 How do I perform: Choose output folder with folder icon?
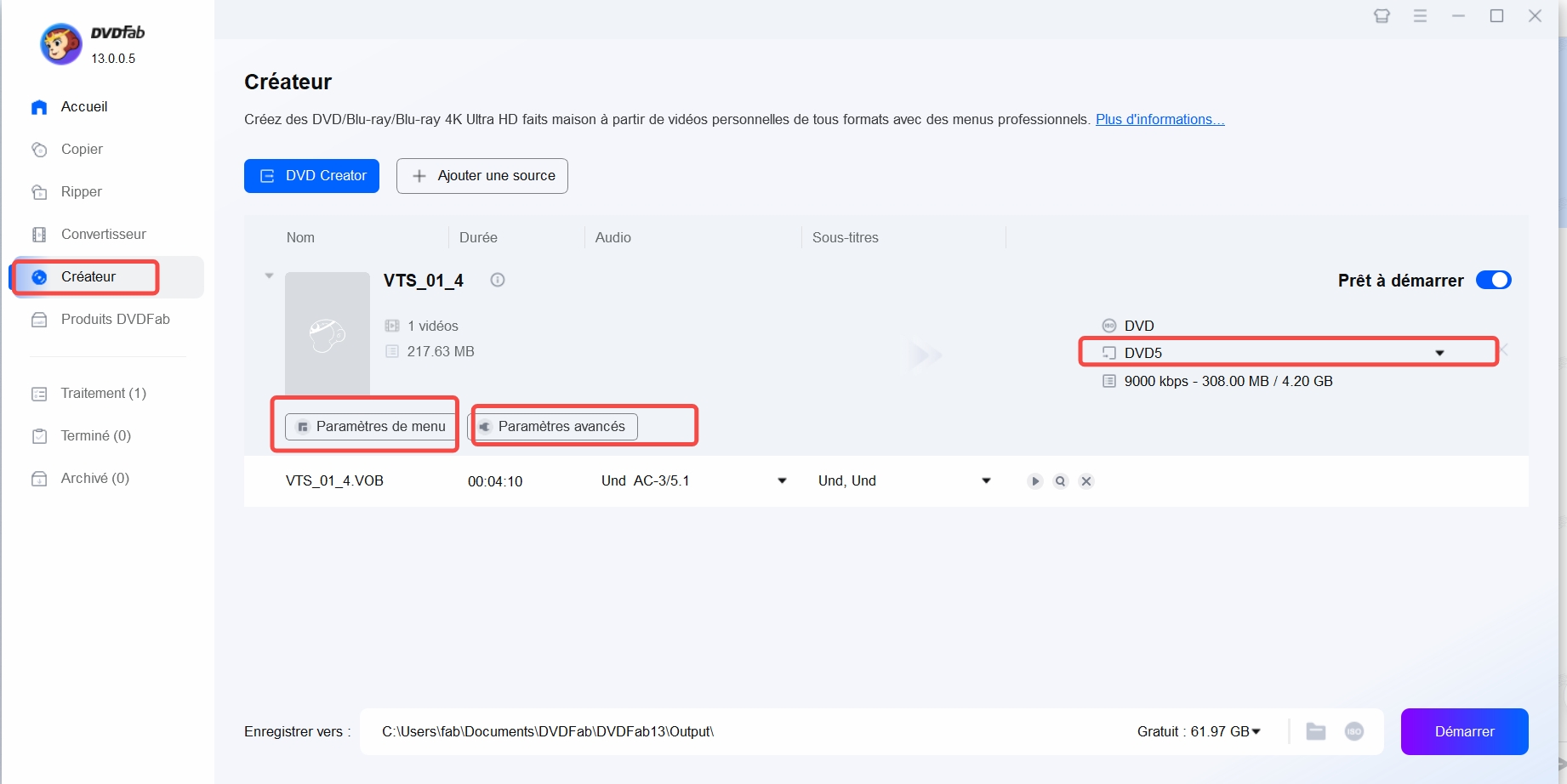[x=1316, y=731]
